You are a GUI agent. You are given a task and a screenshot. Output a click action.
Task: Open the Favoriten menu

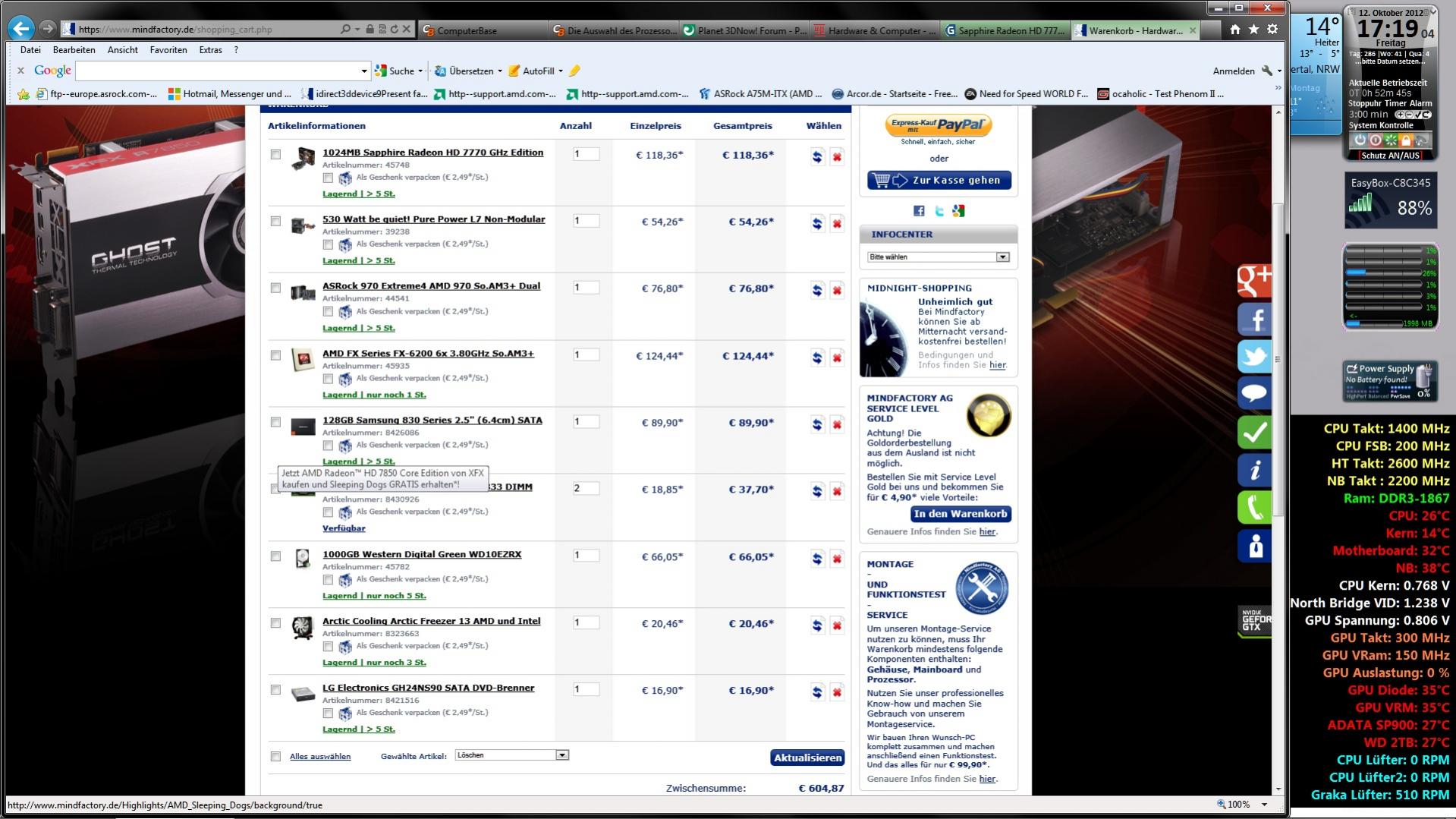click(x=168, y=50)
